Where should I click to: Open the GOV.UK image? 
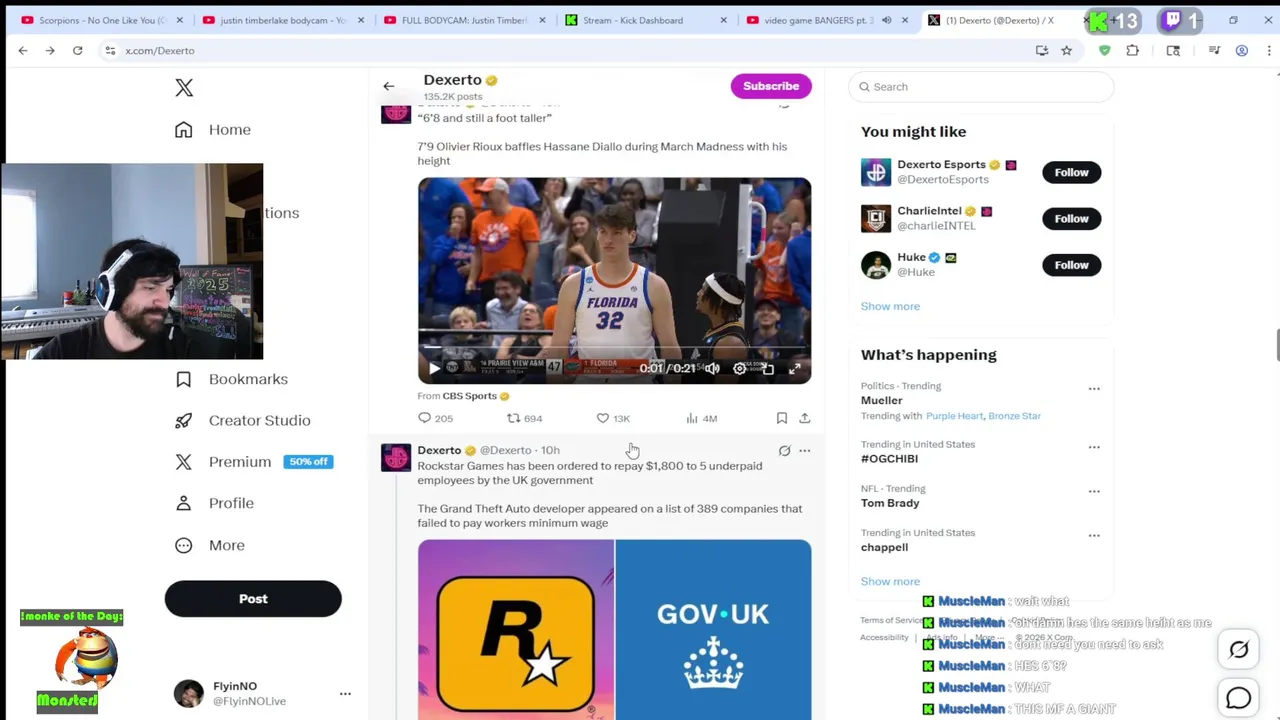(714, 630)
